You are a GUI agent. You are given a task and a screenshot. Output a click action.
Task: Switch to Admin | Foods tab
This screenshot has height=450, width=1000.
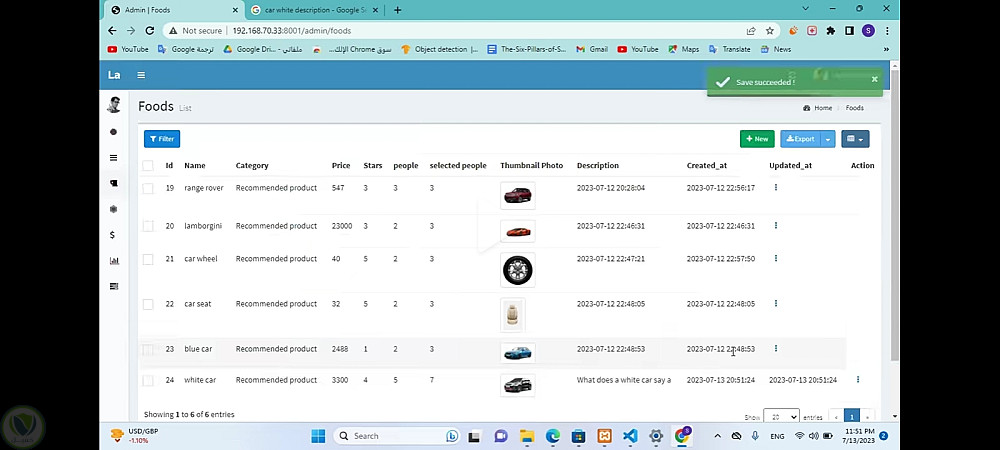pos(173,10)
